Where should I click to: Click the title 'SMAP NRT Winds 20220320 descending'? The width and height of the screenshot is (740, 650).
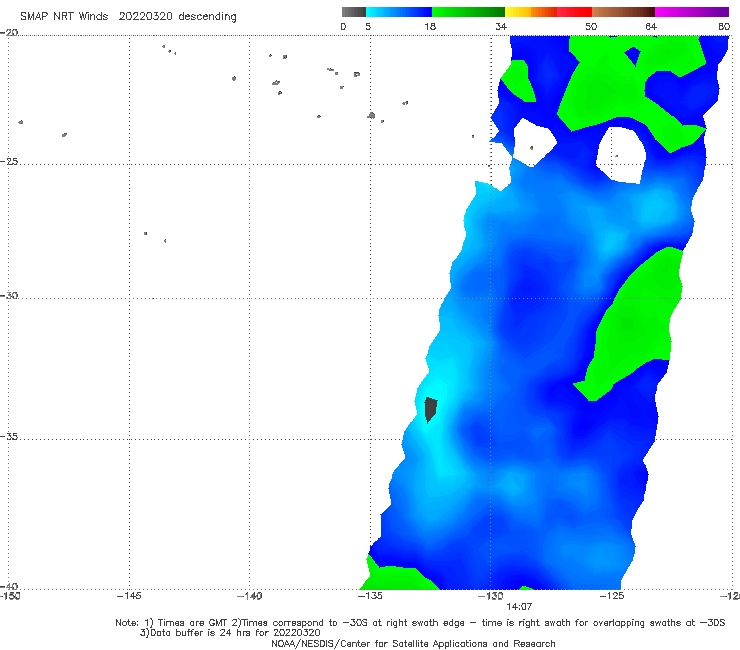(128, 17)
